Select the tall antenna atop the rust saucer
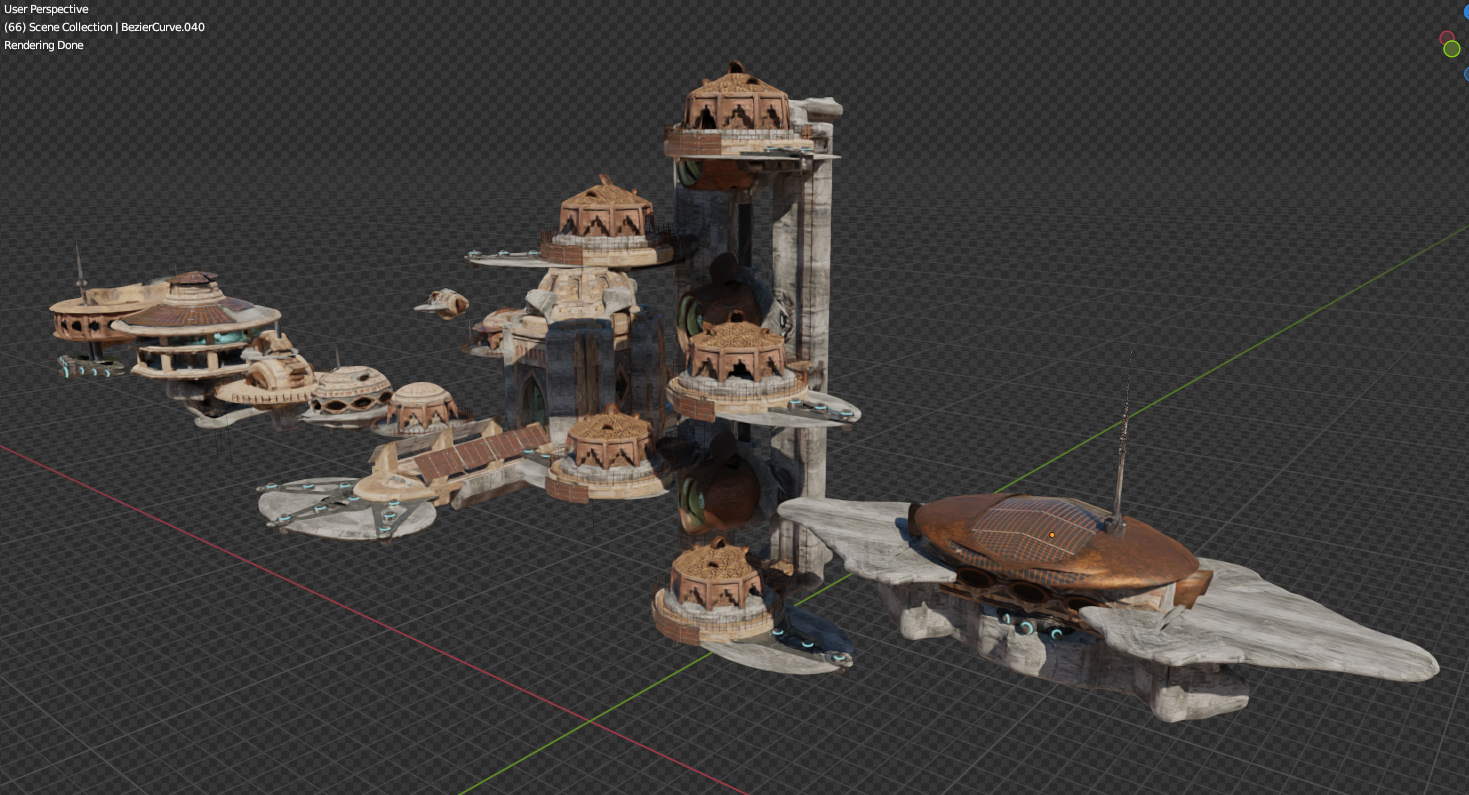 click(x=1122, y=430)
